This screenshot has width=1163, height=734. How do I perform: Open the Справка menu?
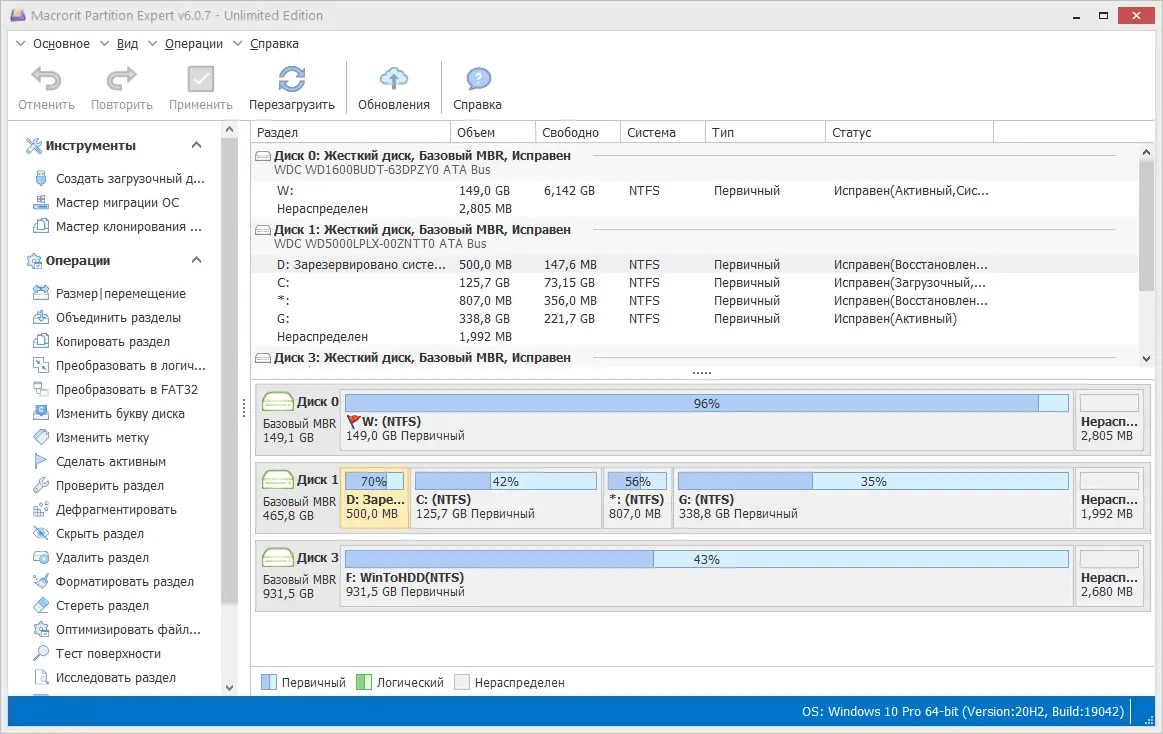[x=273, y=43]
